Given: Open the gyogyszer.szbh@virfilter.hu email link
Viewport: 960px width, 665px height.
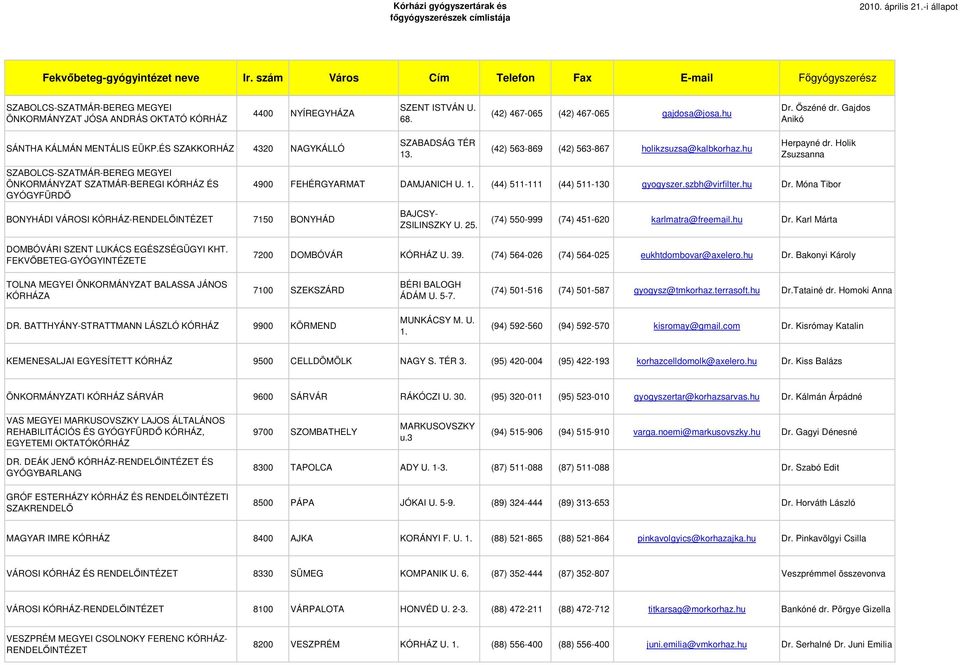Looking at the screenshot, I should click(x=696, y=184).
